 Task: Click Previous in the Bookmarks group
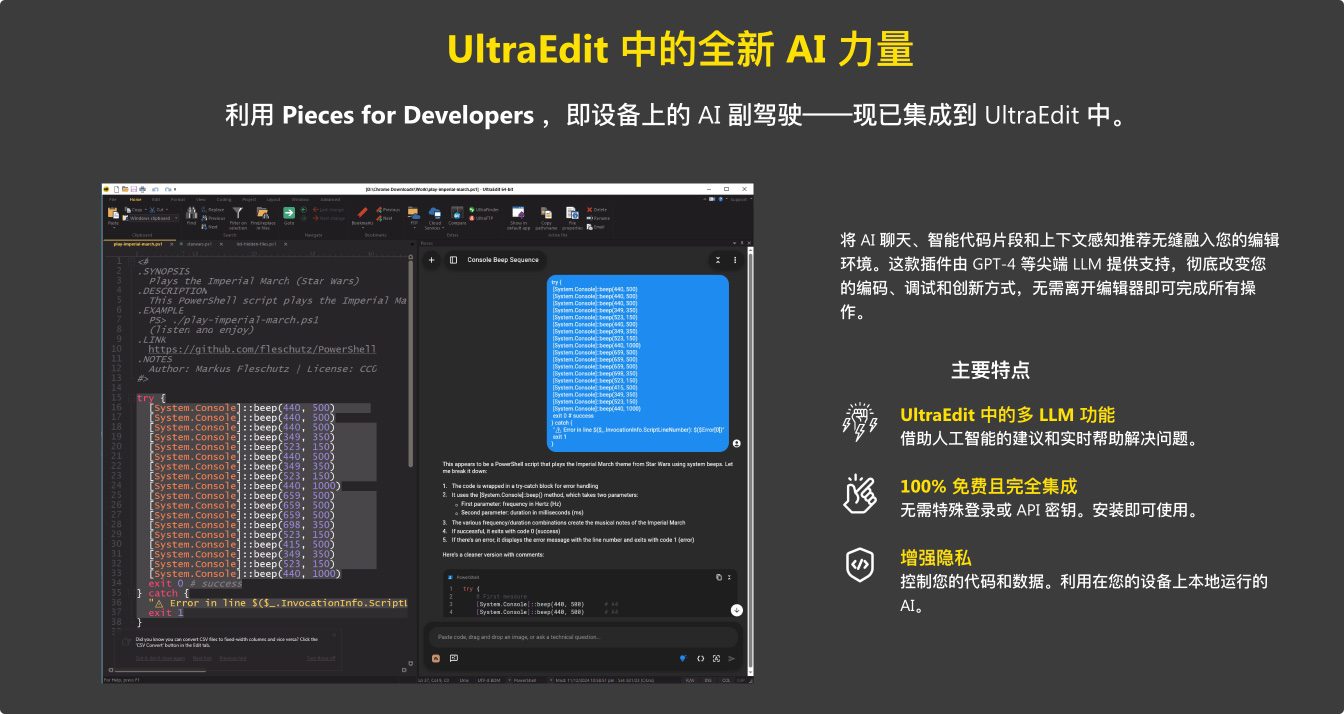tap(388, 210)
